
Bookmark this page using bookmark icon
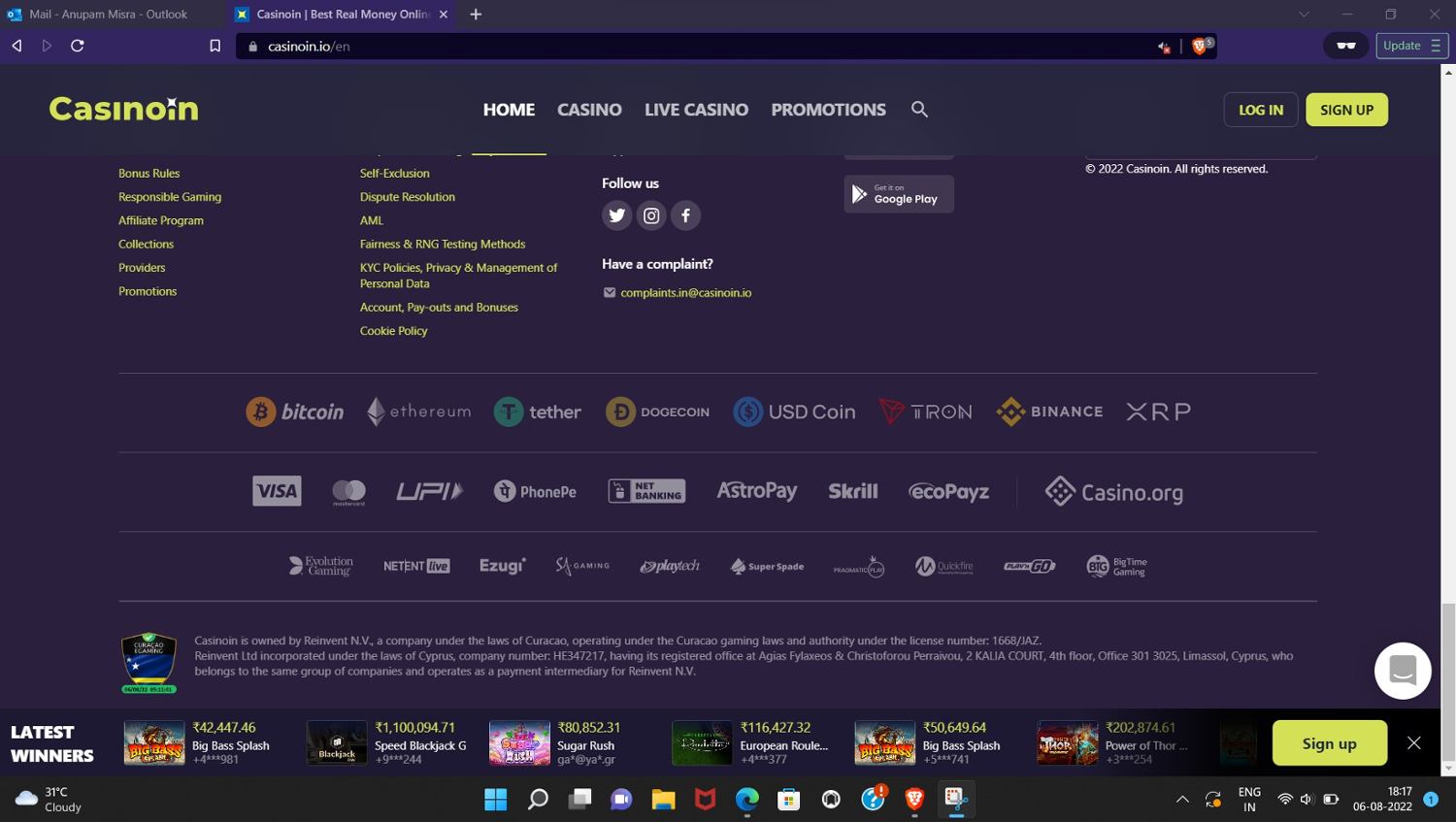215,46
